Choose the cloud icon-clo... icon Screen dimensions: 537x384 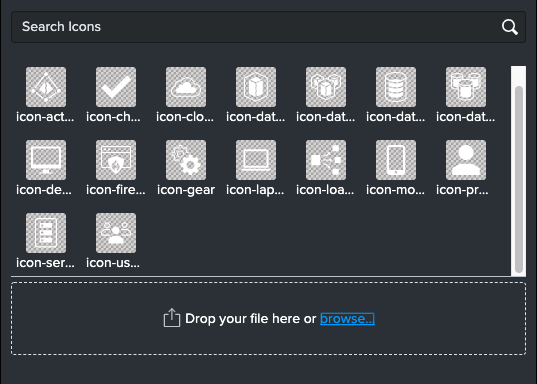tap(186, 87)
